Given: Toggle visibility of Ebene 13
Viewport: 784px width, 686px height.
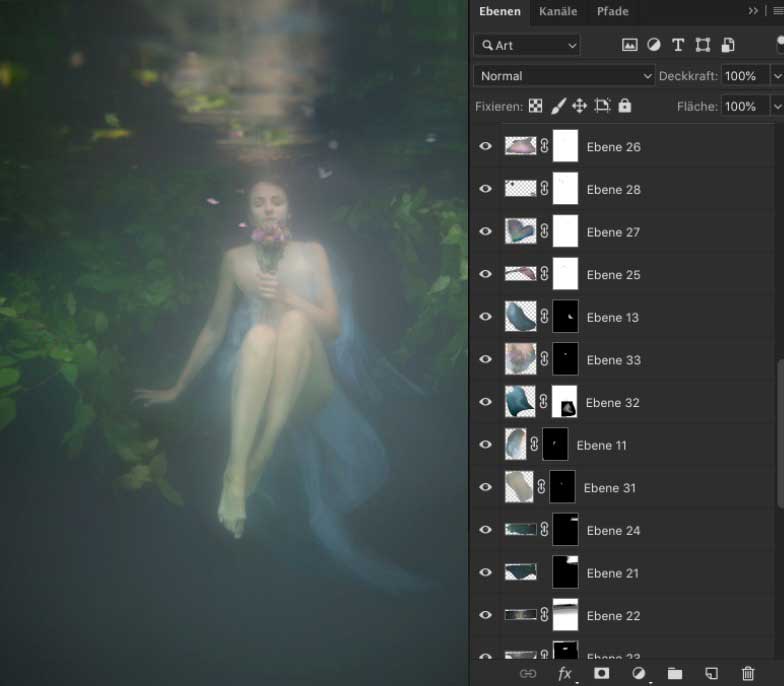Looking at the screenshot, I should 486,317.
